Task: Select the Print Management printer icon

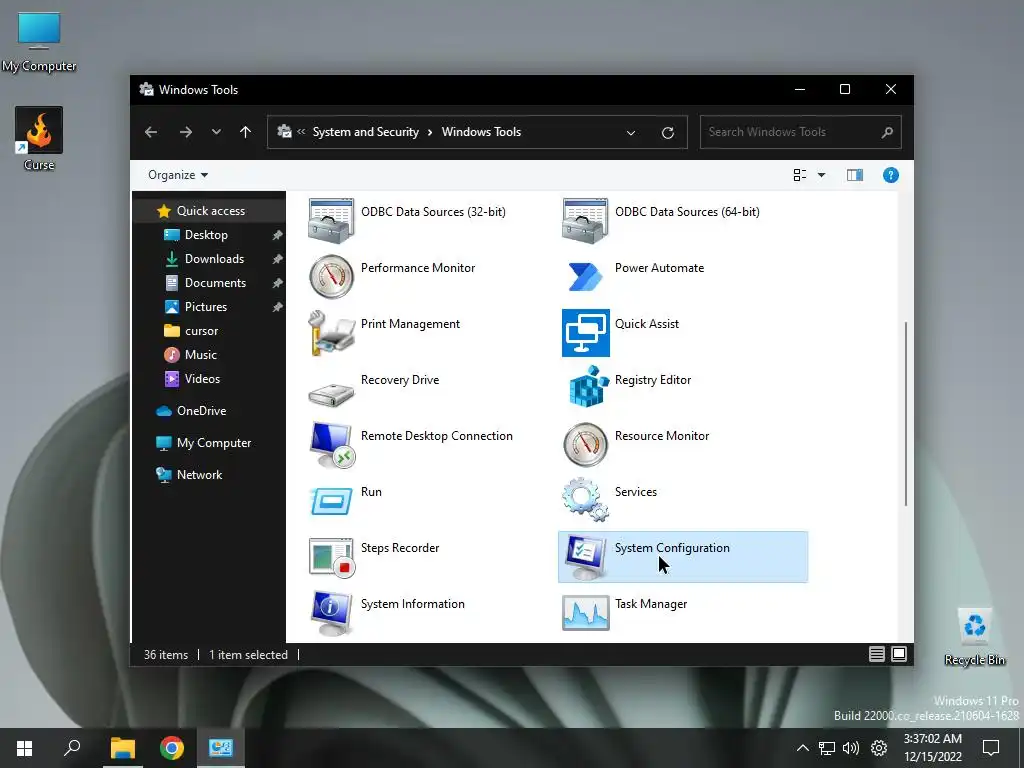Action: click(x=331, y=333)
